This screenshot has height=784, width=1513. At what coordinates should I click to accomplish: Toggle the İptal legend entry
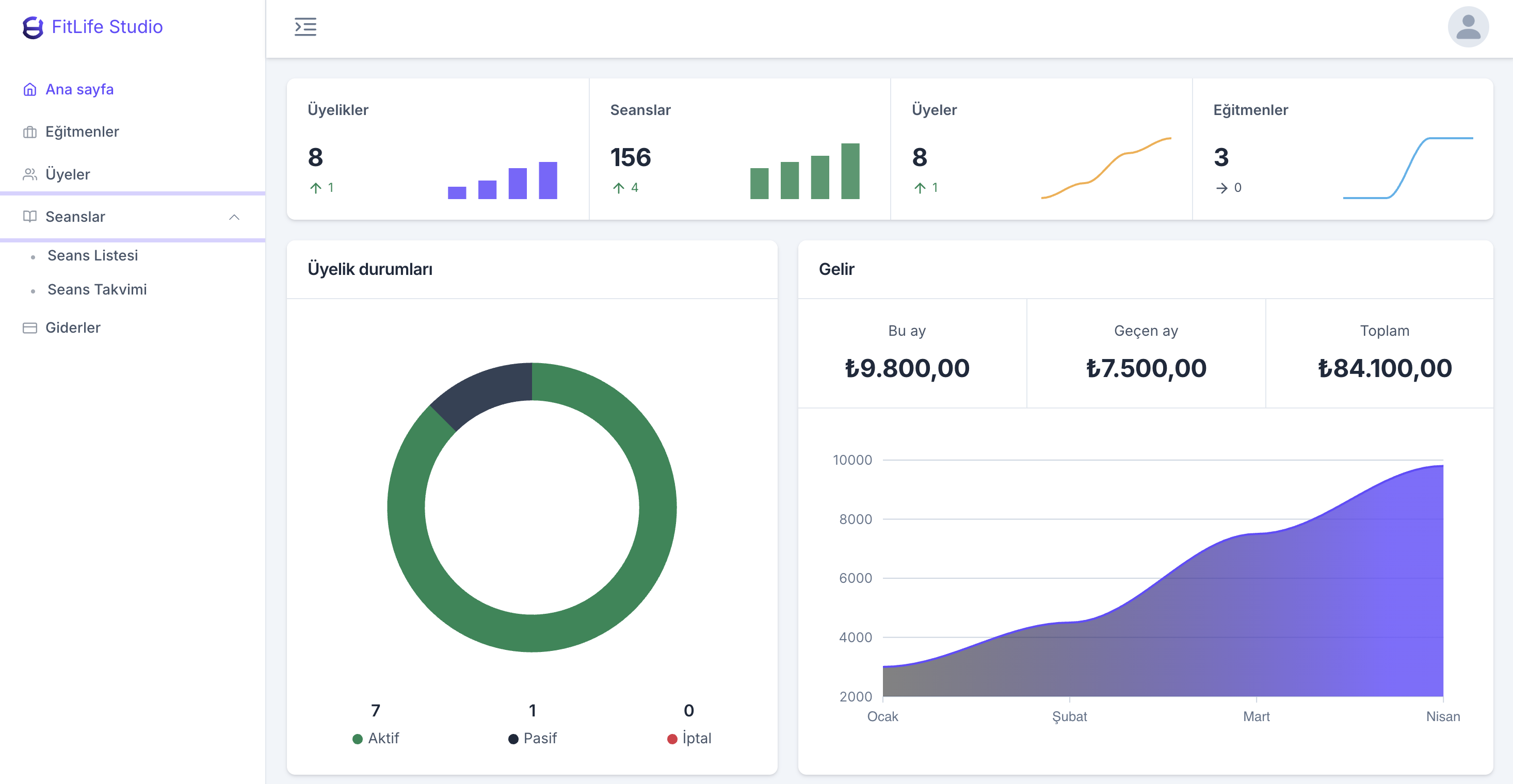coord(690,738)
